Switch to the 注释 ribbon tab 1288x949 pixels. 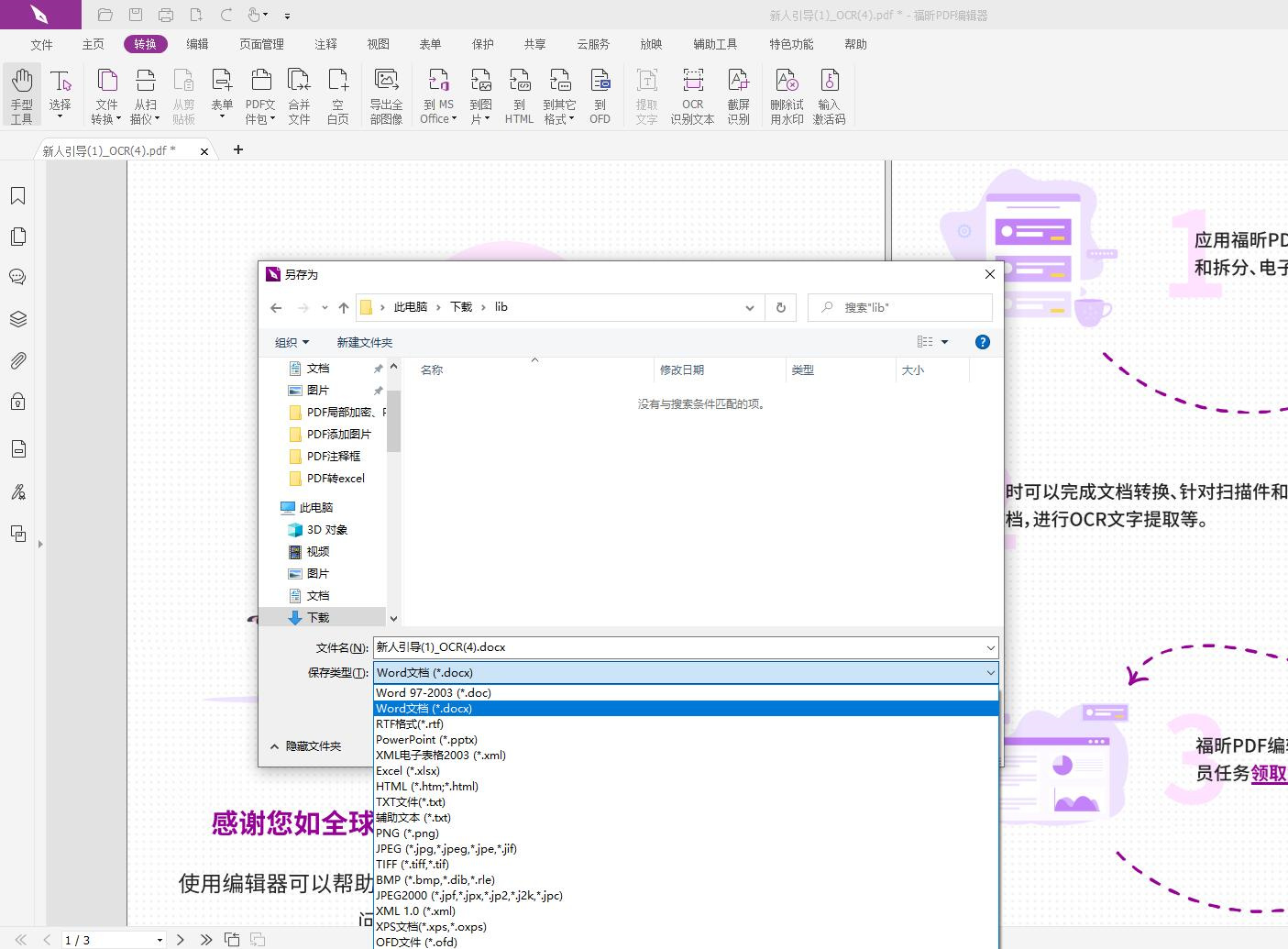pyautogui.click(x=325, y=43)
